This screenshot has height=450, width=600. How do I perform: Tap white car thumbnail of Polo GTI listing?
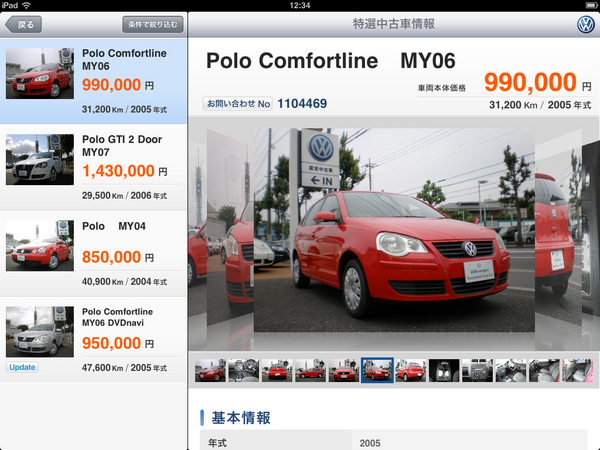(40, 160)
